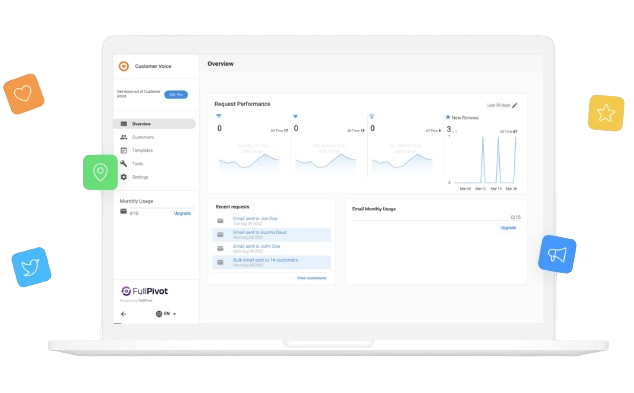This screenshot has width=634, height=393.
Task: Click the green location pin icon
Action: pos(100,172)
